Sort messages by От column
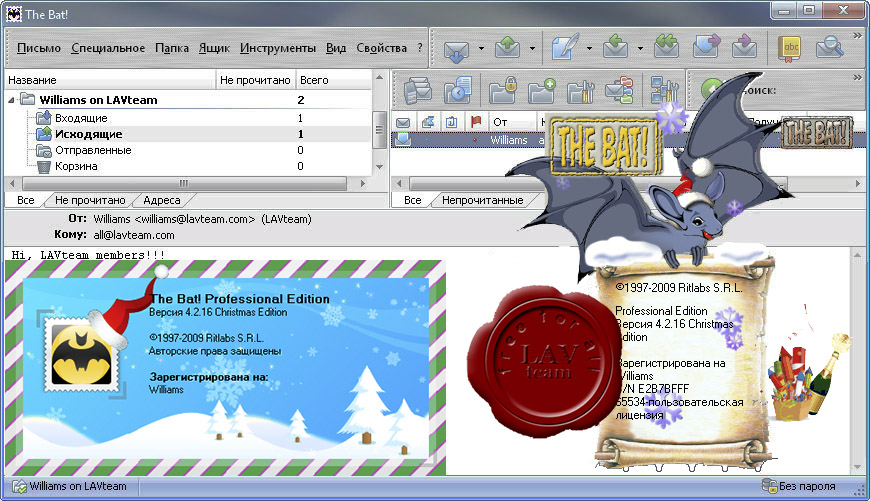 coord(500,122)
